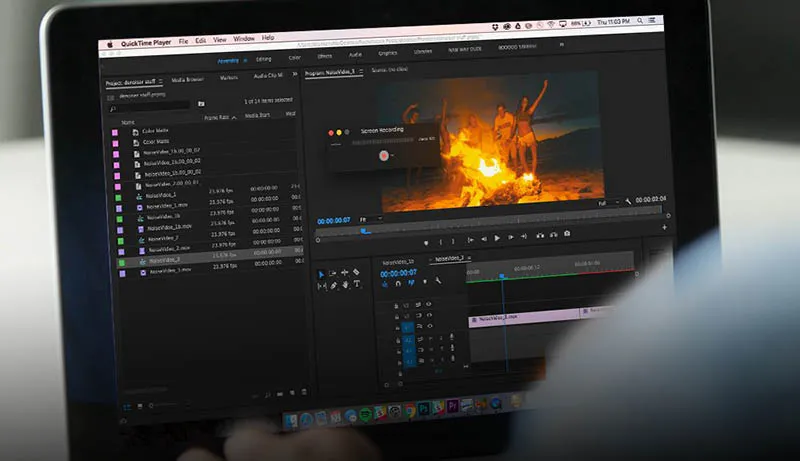Select the Hand tool
This screenshot has height=461, width=800.
pos(345,286)
